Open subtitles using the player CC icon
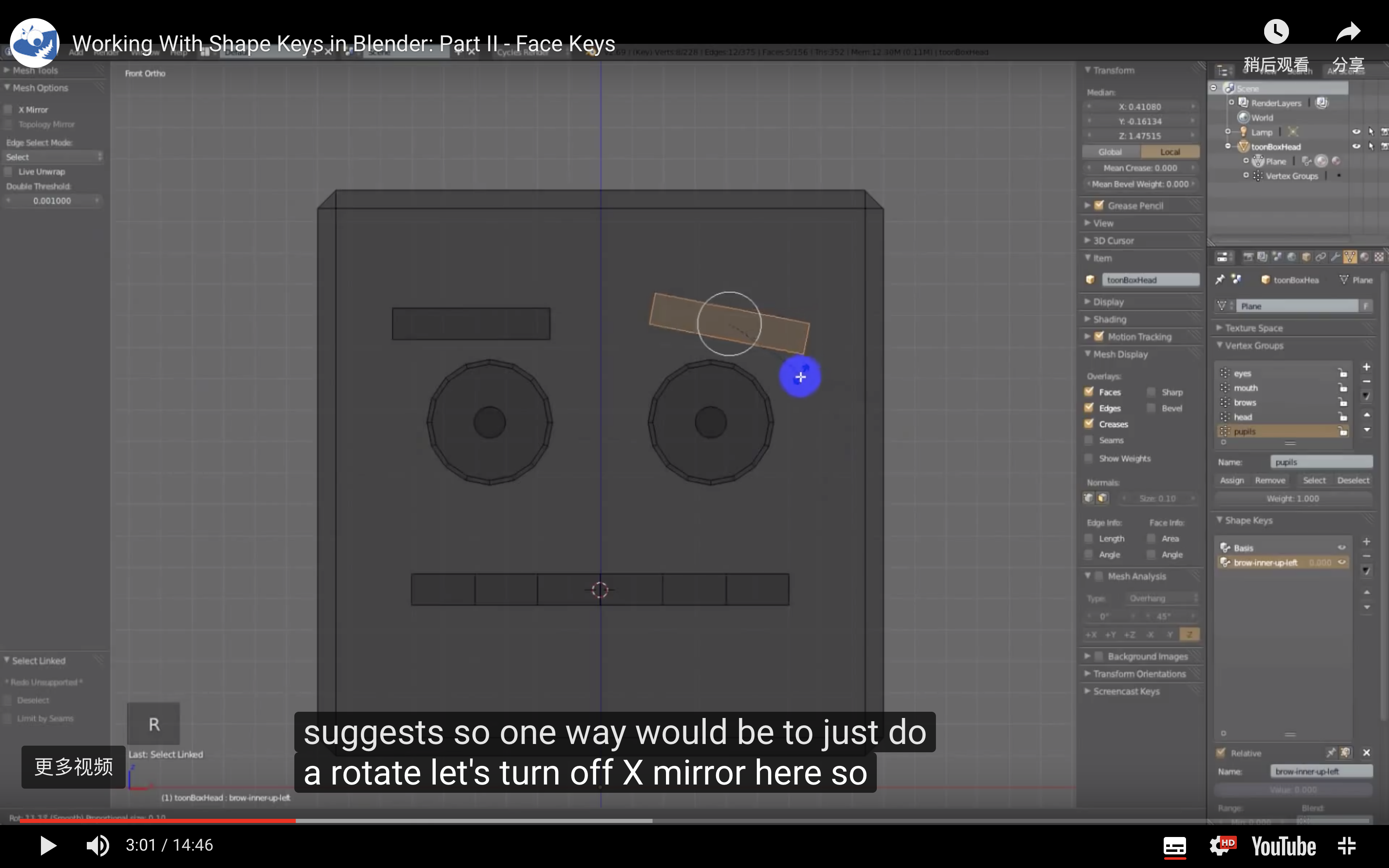Screen dimensions: 1389x868 pyautogui.click(x=1174, y=845)
